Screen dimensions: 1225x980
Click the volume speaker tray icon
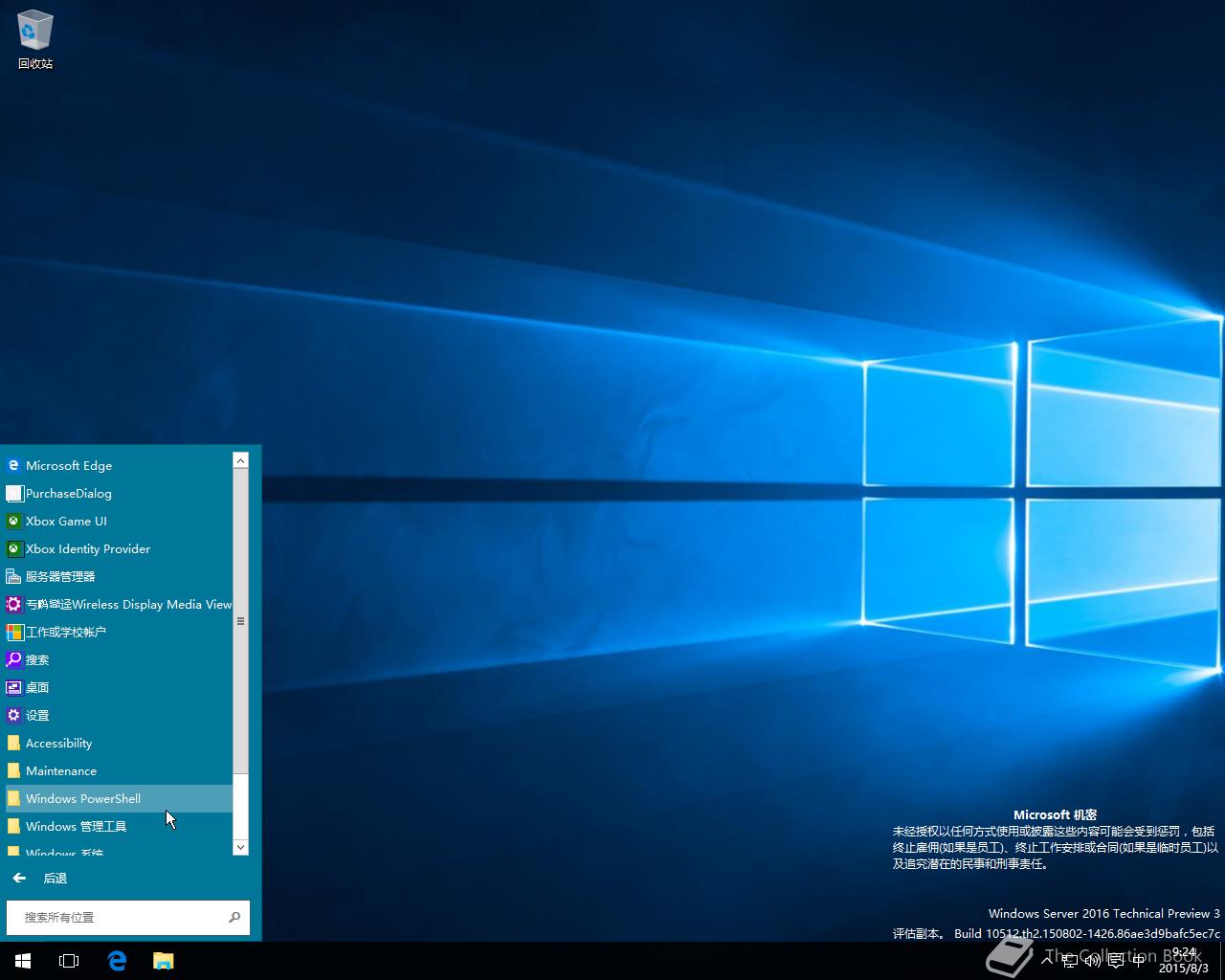click(x=1092, y=961)
